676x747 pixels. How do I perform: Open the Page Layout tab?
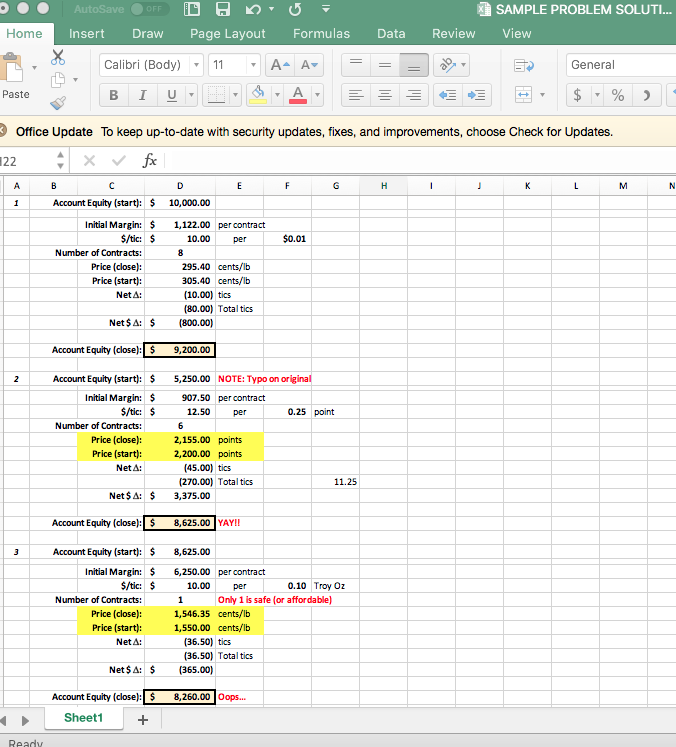coord(228,33)
